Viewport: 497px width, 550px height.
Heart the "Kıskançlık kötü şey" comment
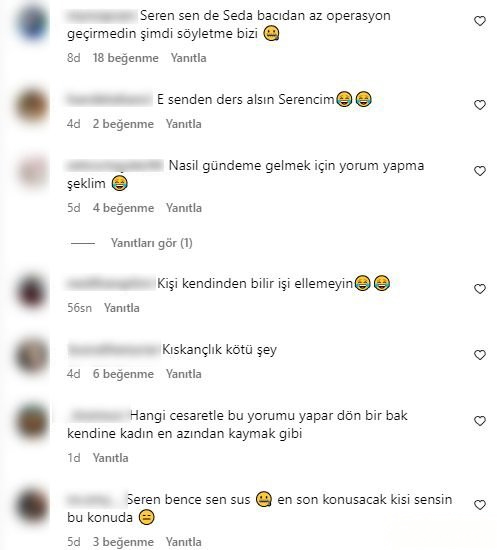point(480,355)
